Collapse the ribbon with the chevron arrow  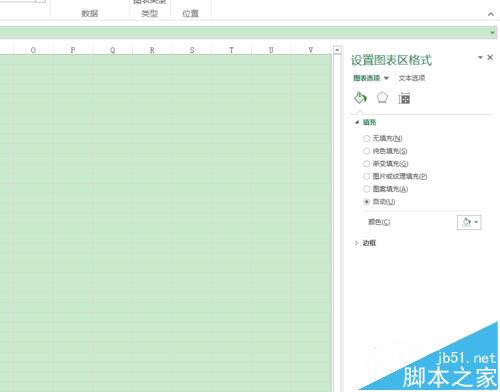pyautogui.click(x=491, y=14)
